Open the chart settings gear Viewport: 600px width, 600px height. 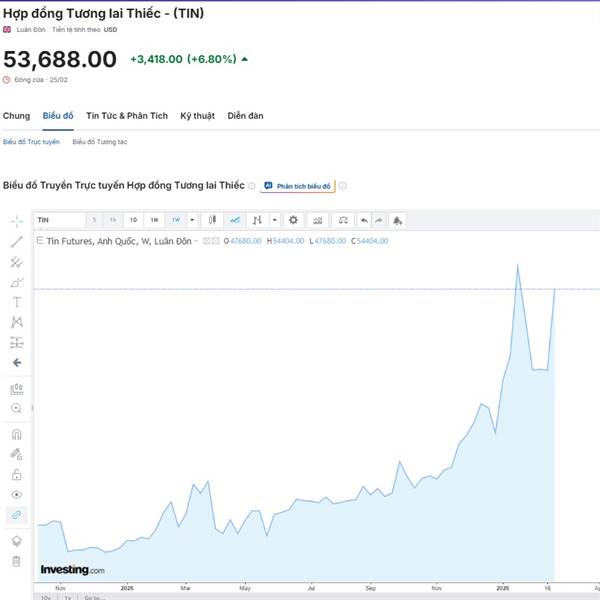coord(293,220)
